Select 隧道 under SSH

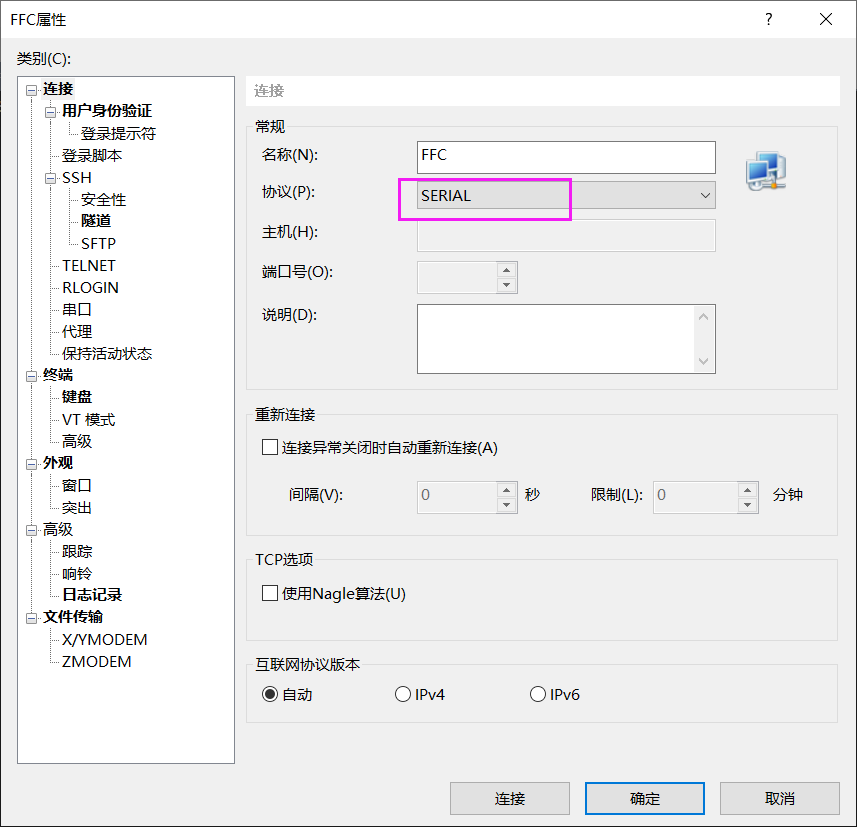click(x=96, y=221)
